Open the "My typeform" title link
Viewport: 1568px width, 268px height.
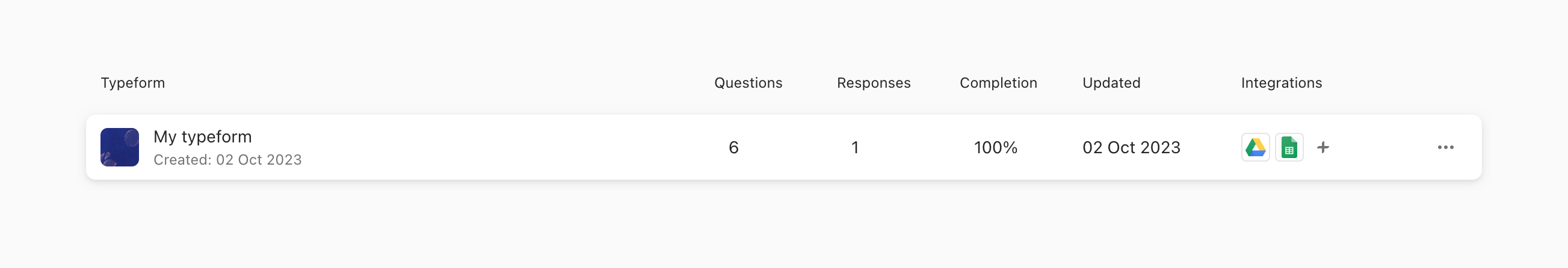202,137
